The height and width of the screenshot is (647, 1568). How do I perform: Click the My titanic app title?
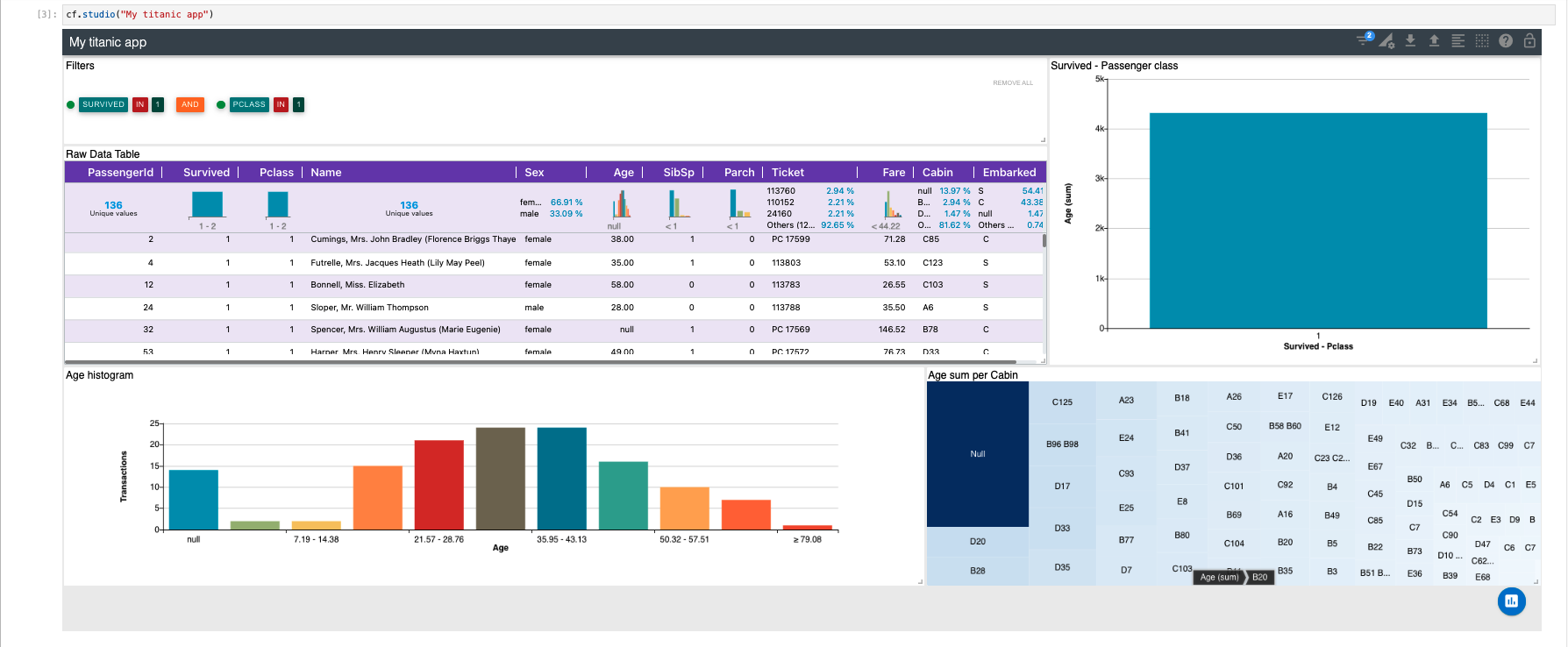point(108,42)
